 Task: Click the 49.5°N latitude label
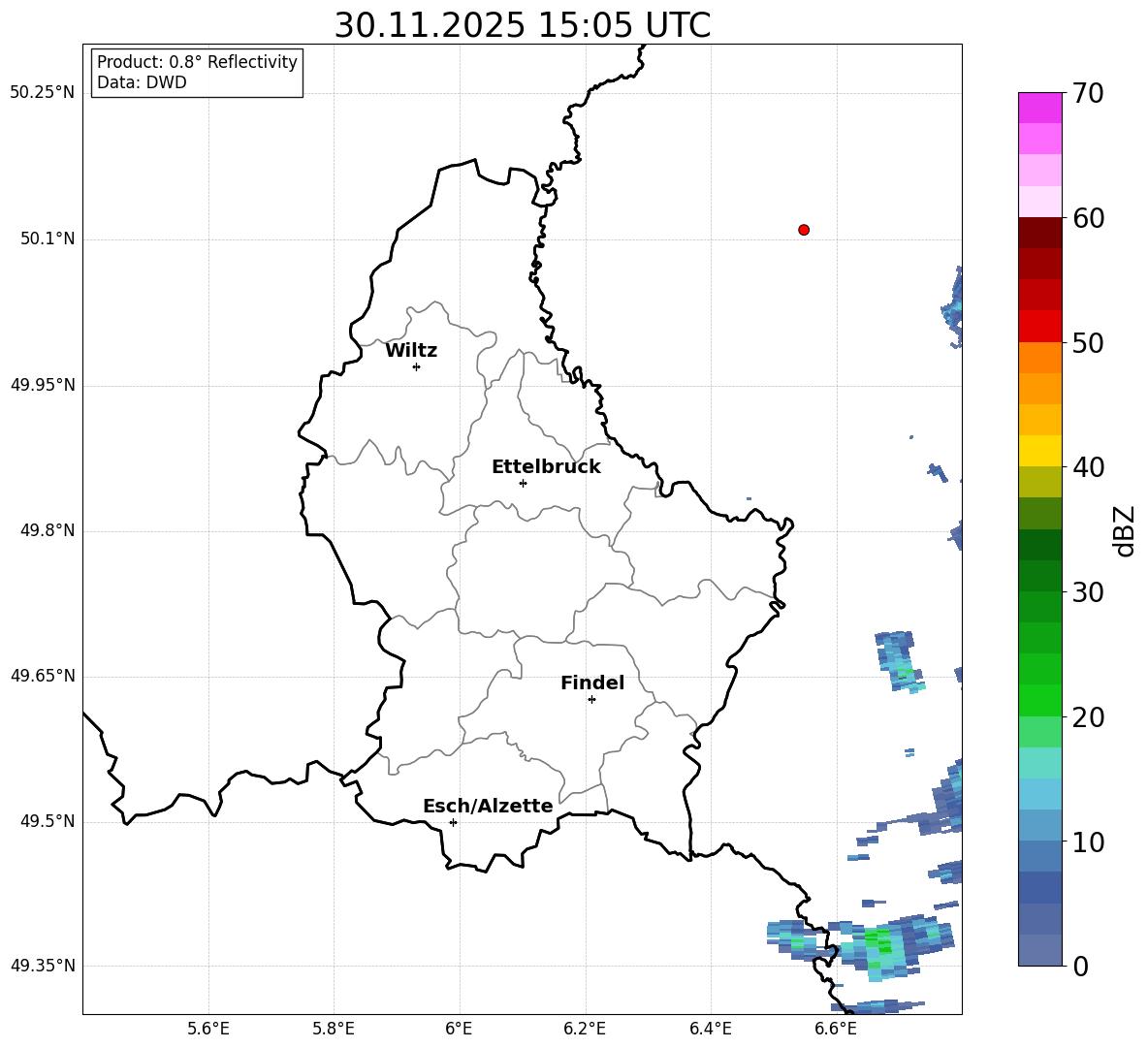48,821
